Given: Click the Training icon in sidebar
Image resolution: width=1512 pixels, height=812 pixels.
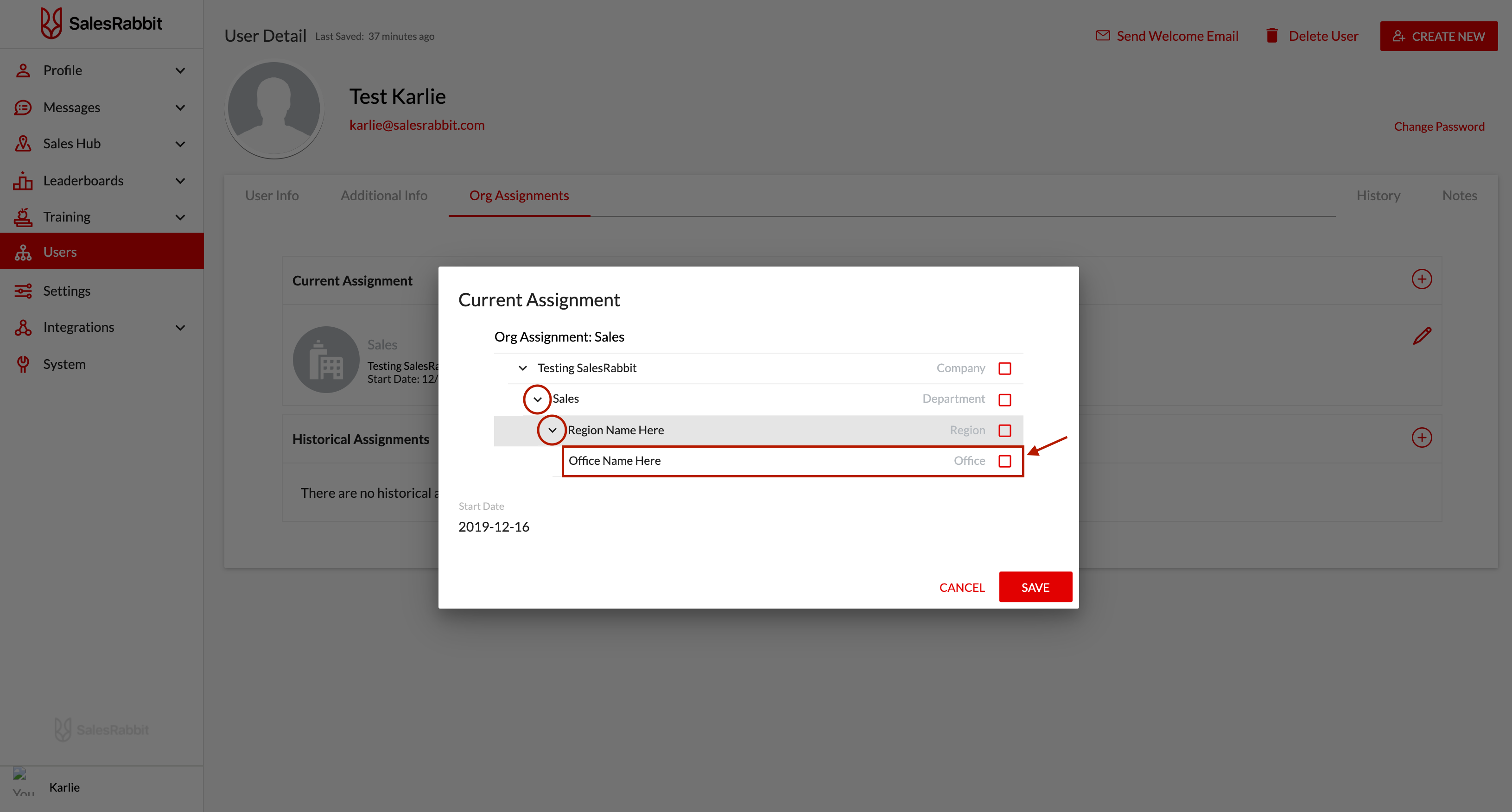Looking at the screenshot, I should (x=23, y=217).
